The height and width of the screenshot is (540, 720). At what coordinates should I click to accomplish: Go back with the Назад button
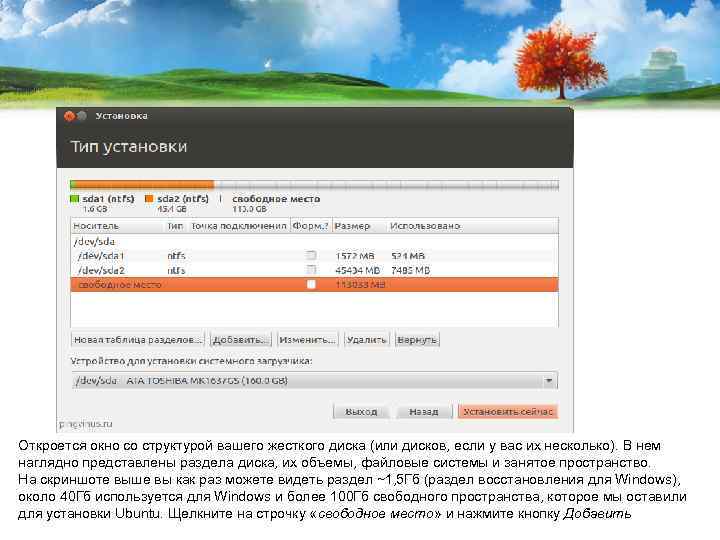423,411
